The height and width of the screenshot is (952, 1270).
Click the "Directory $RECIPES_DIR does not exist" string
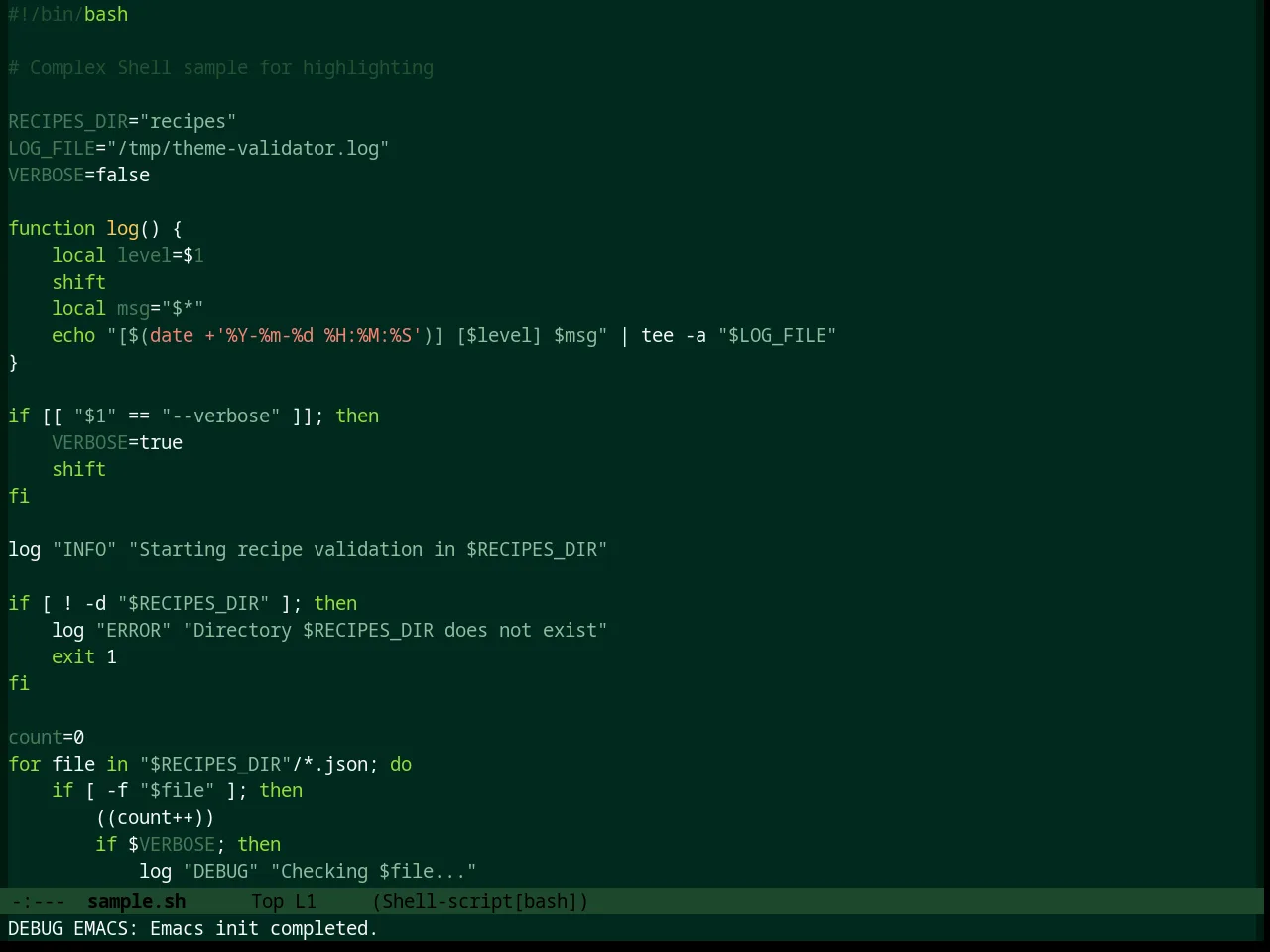pyautogui.click(x=395, y=630)
